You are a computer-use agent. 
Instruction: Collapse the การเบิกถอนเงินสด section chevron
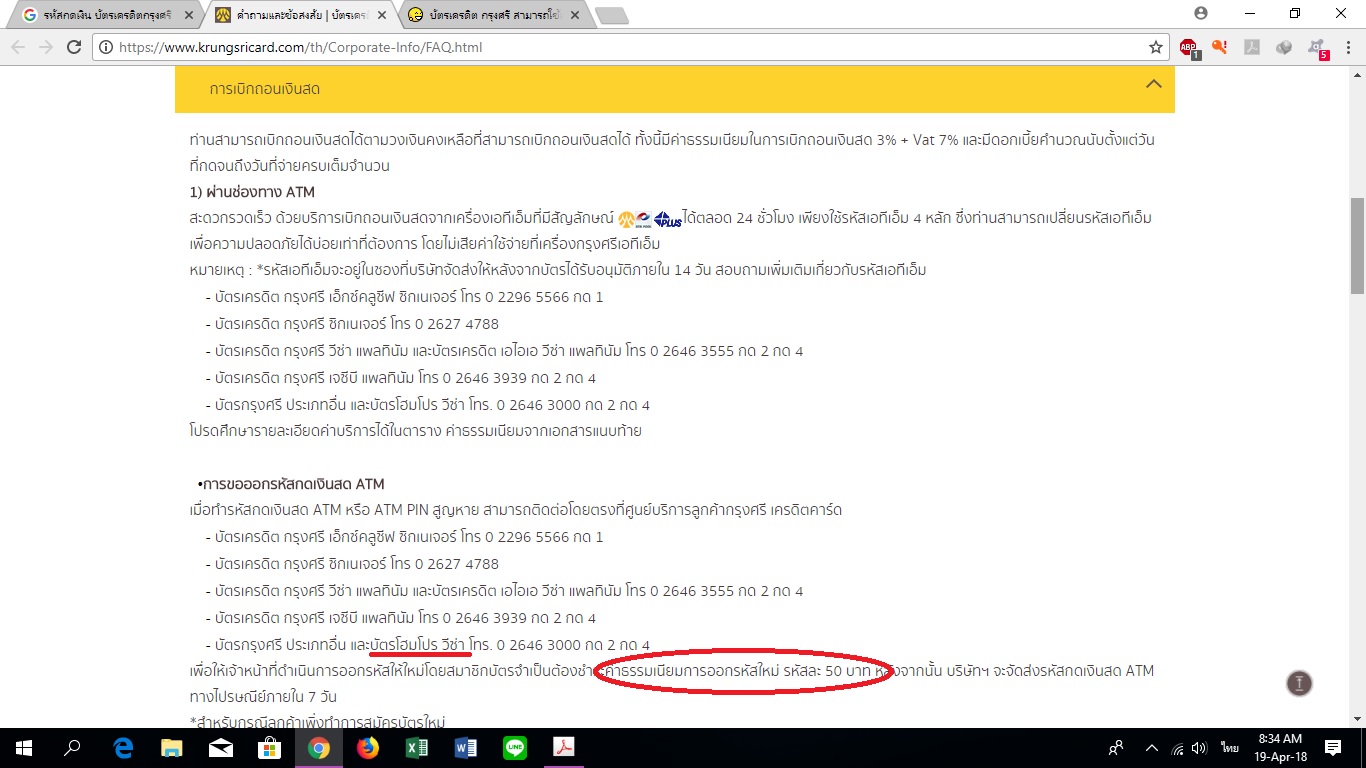1154,84
